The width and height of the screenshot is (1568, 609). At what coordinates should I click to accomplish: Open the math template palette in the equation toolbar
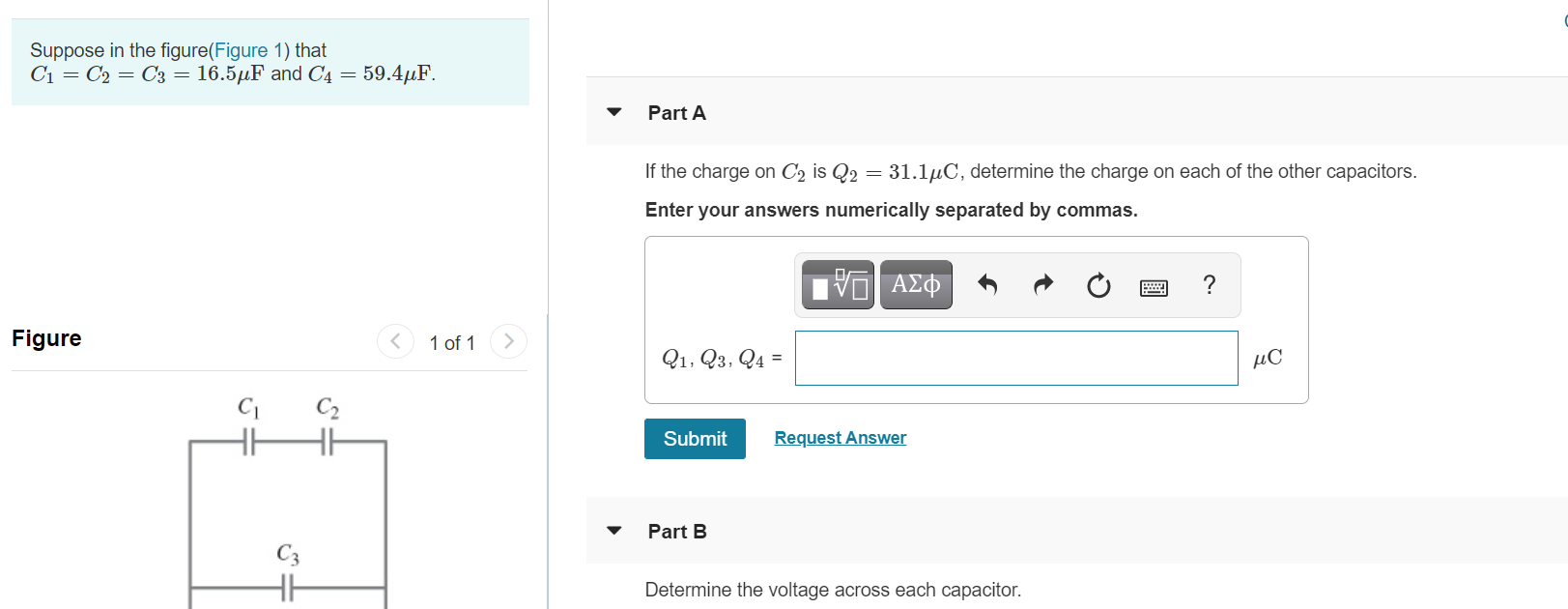click(x=837, y=284)
